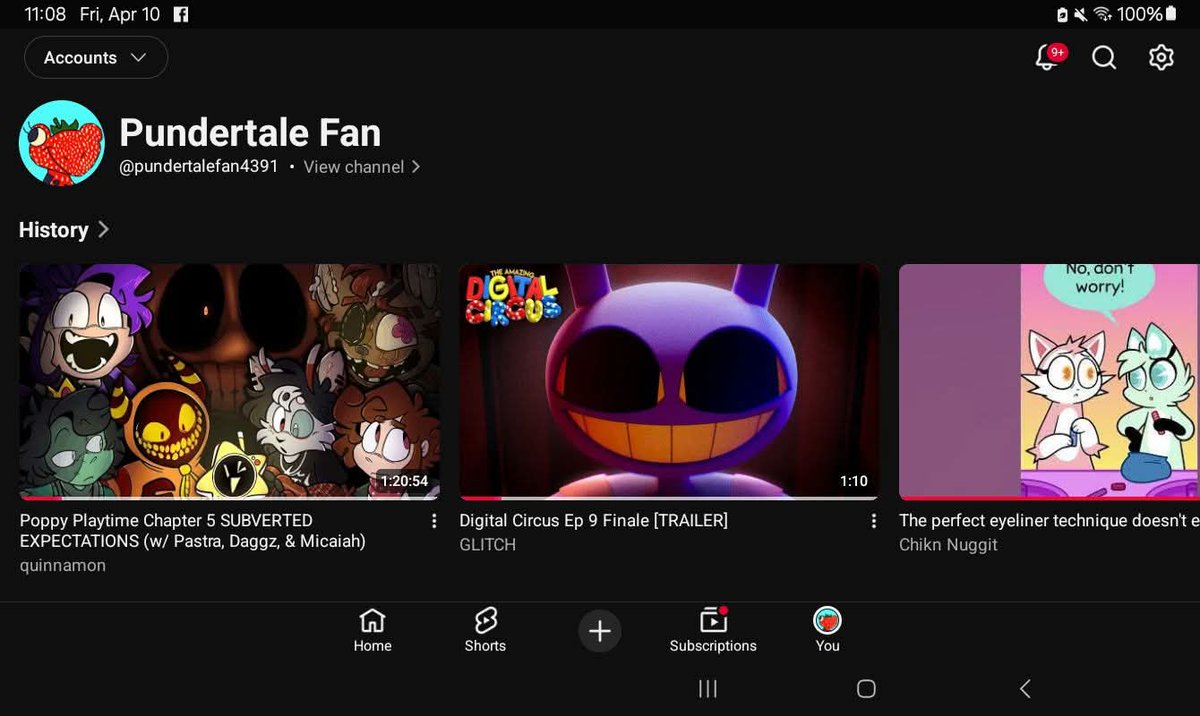Viewport: 1200px width, 716px height.
Task: Tap the mute icon in status bar
Action: pos(1083,14)
